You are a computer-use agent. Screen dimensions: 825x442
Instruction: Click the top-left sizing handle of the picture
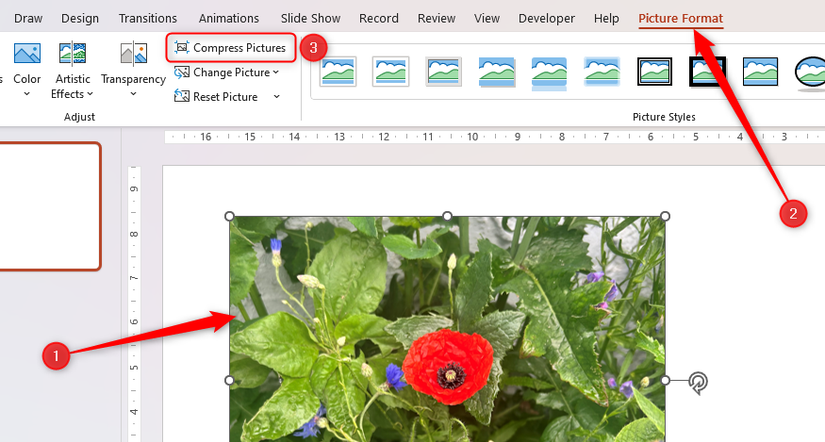coord(229,216)
